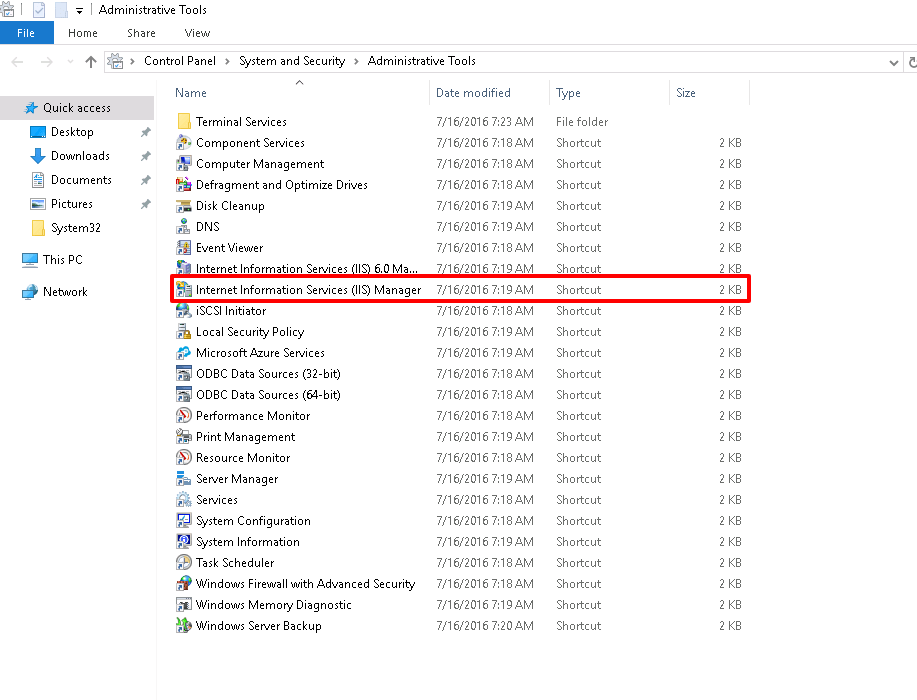The width and height of the screenshot is (917, 700).
Task: Click the Performance Monitor icon
Action: 184,416
